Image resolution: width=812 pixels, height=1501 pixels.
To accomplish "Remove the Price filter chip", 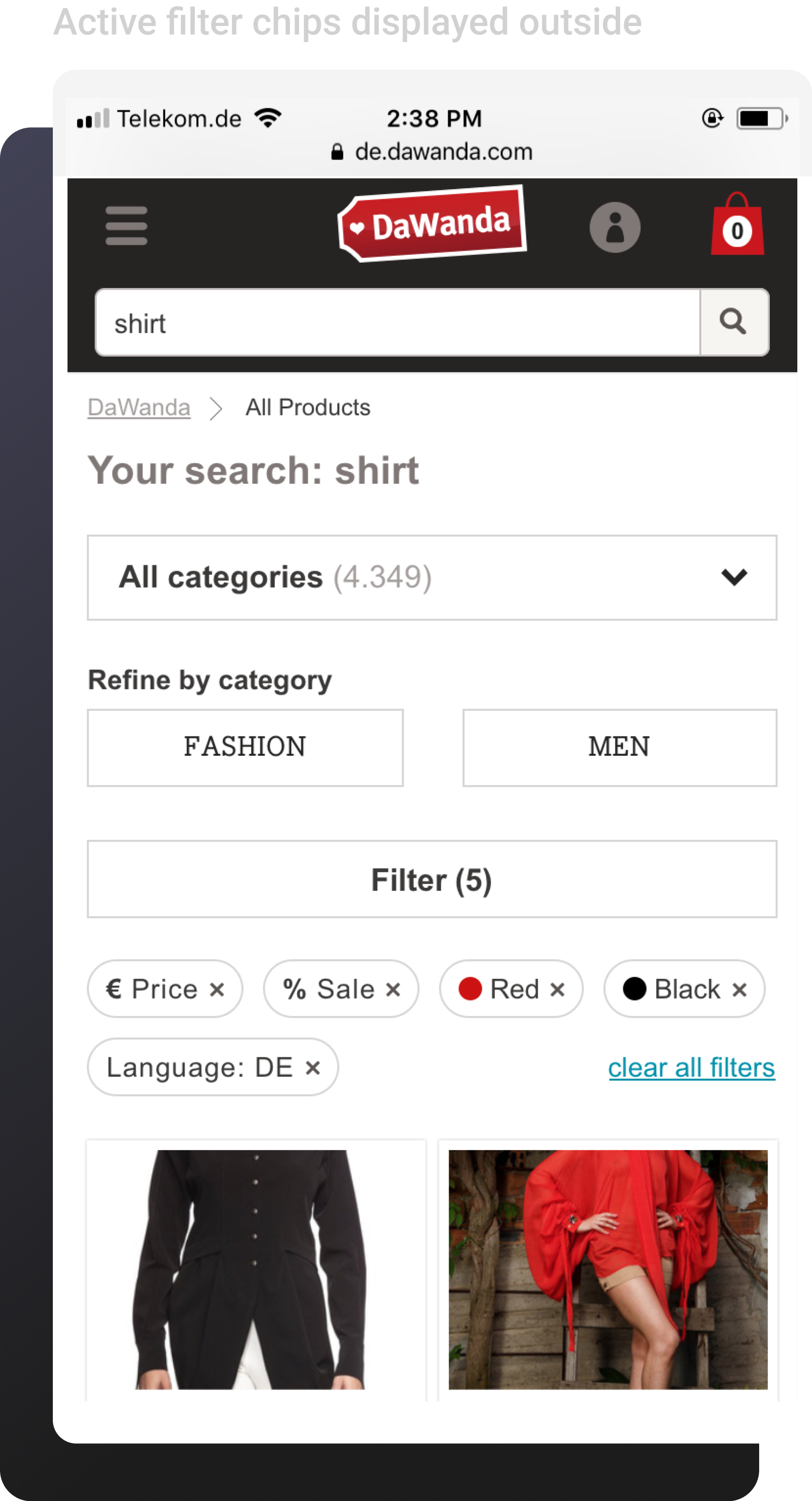I will click(217, 989).
